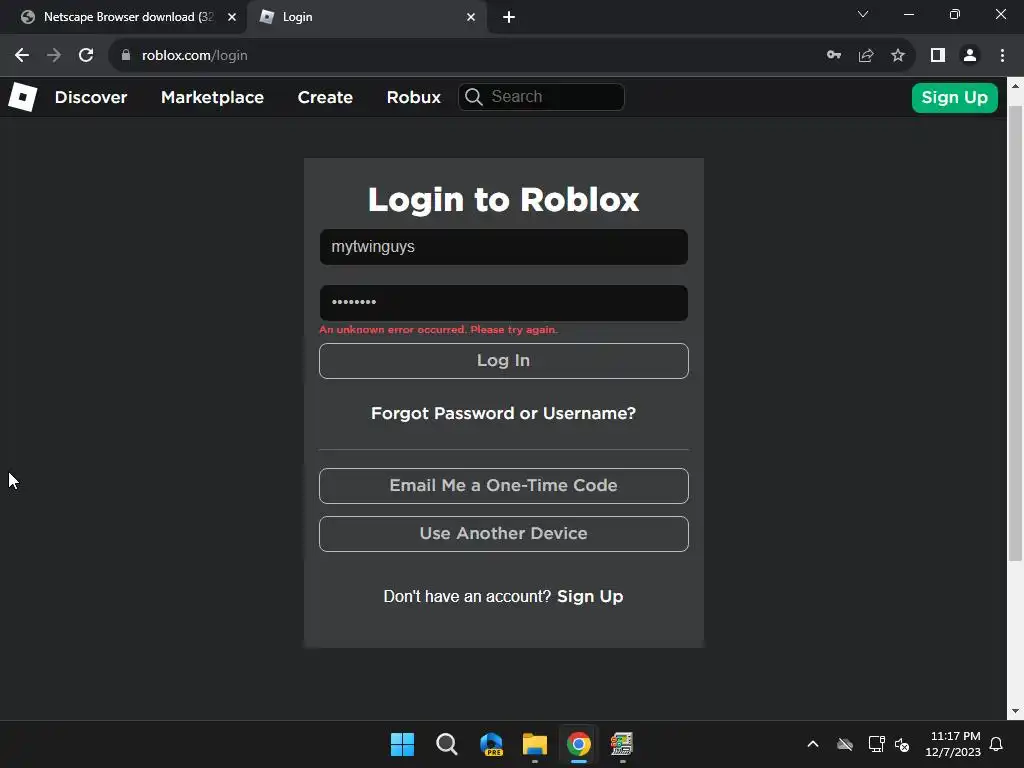Open the taskbar clock and date
1024x768 pixels.
point(953,744)
